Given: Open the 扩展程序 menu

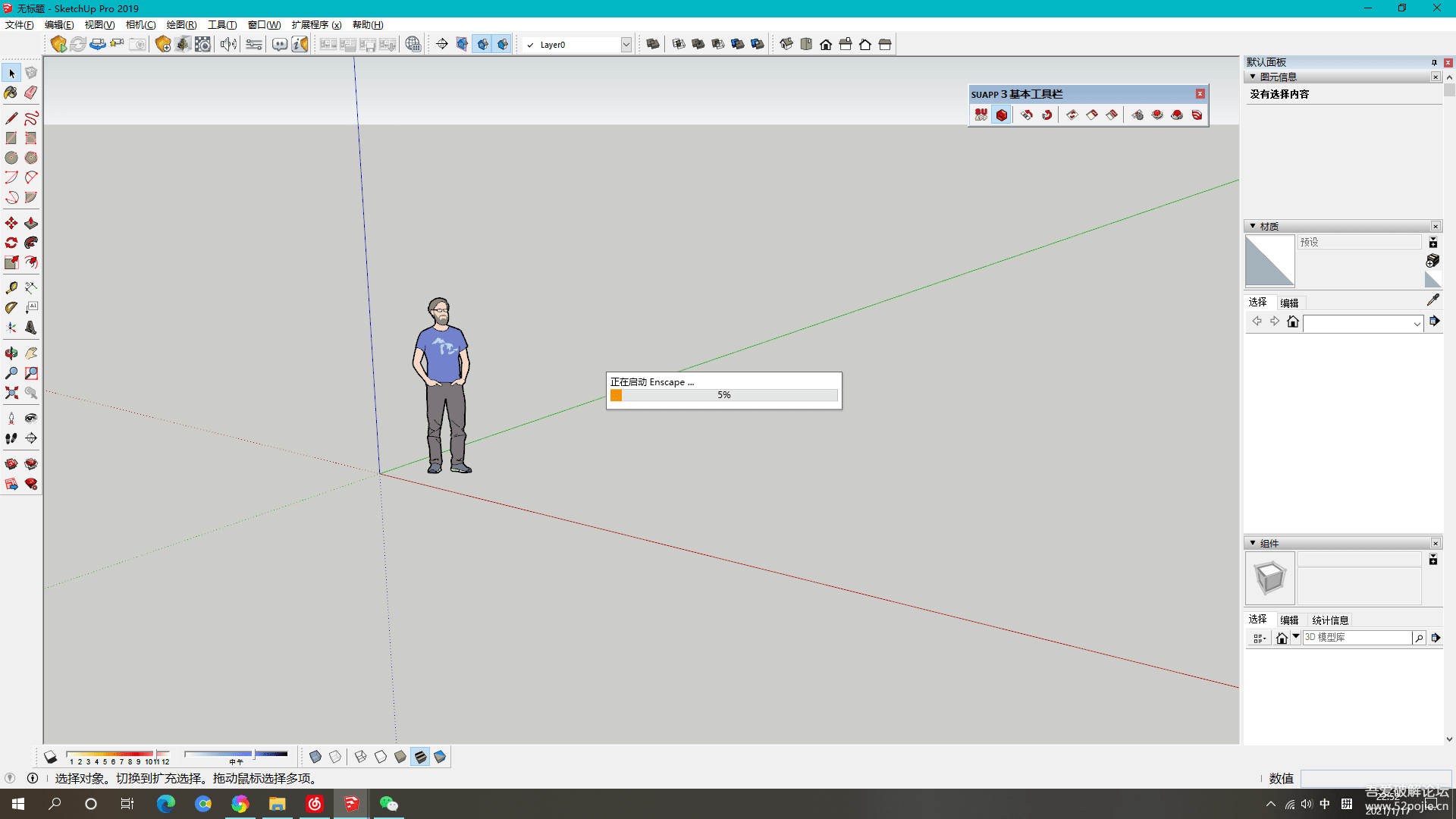Looking at the screenshot, I should [316, 25].
